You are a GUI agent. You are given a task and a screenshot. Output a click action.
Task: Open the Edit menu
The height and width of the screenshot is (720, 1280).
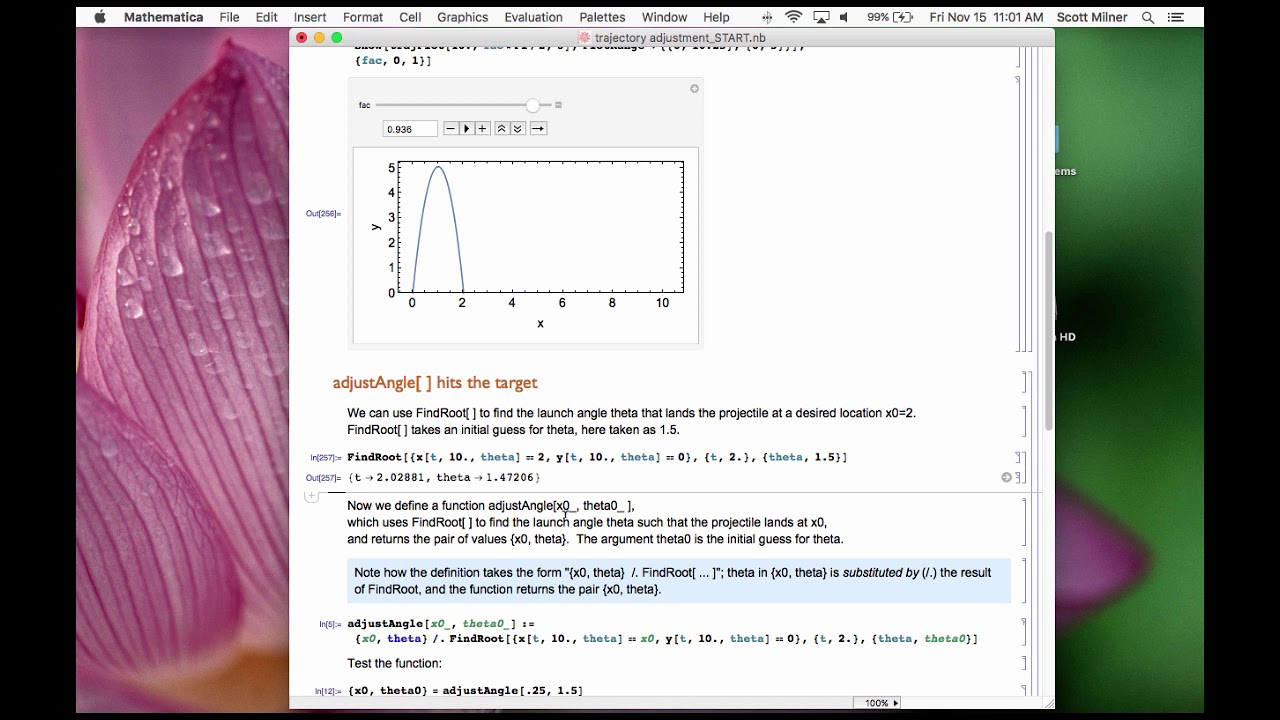click(x=266, y=17)
